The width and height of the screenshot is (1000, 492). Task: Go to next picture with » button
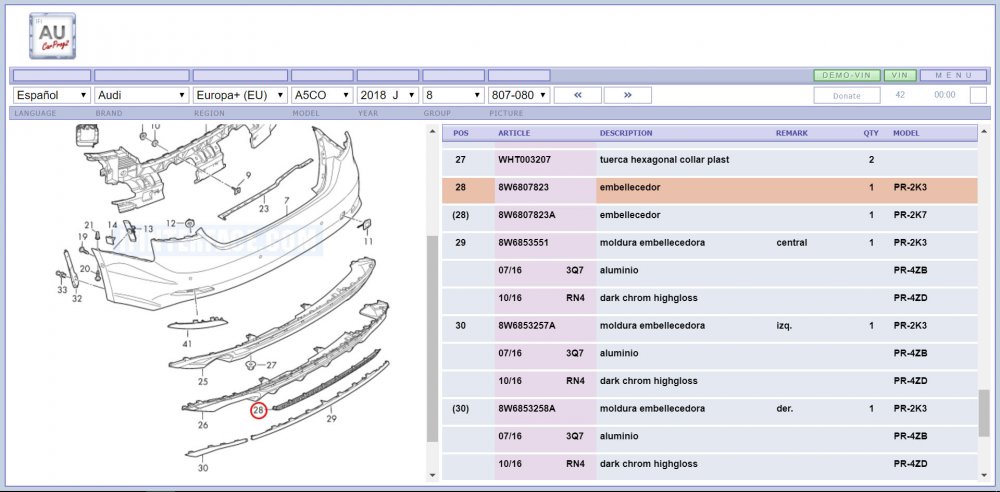[628, 95]
